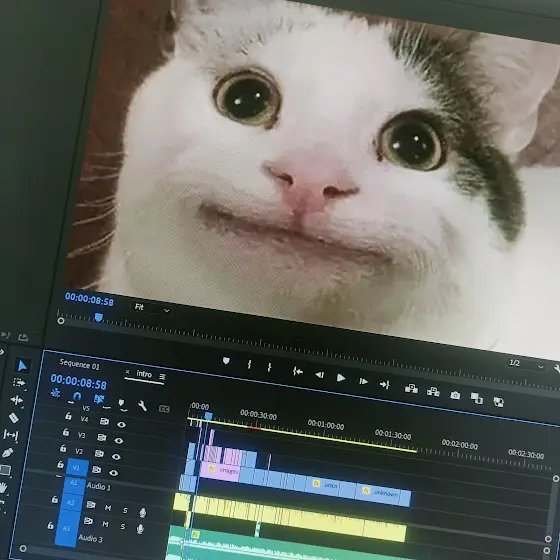Select the Rectangle tool
Screen dimensions: 560x560
tap(5, 470)
